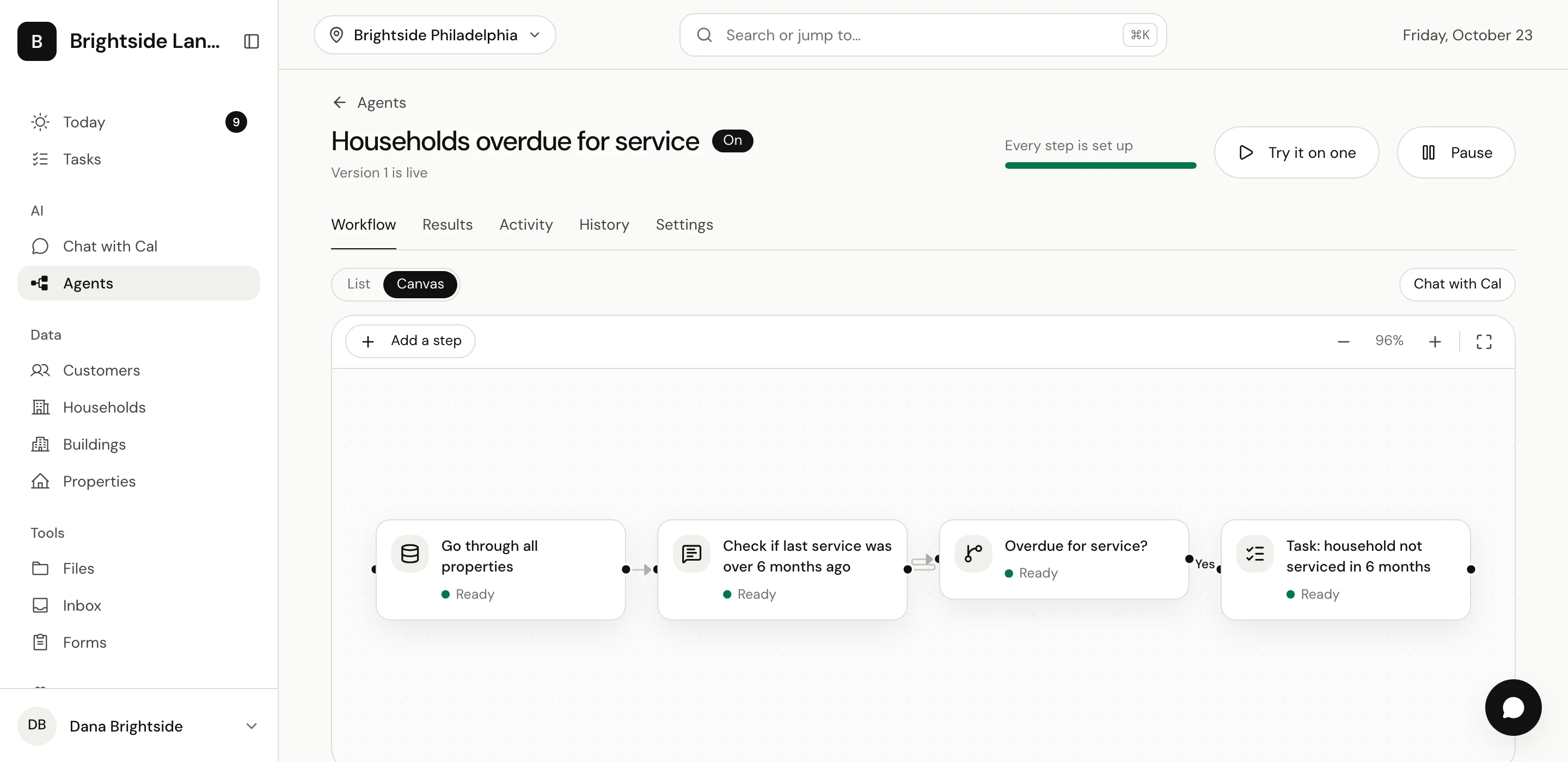This screenshot has height=762, width=1568.
Task: Open Households data page
Action: click(139, 407)
